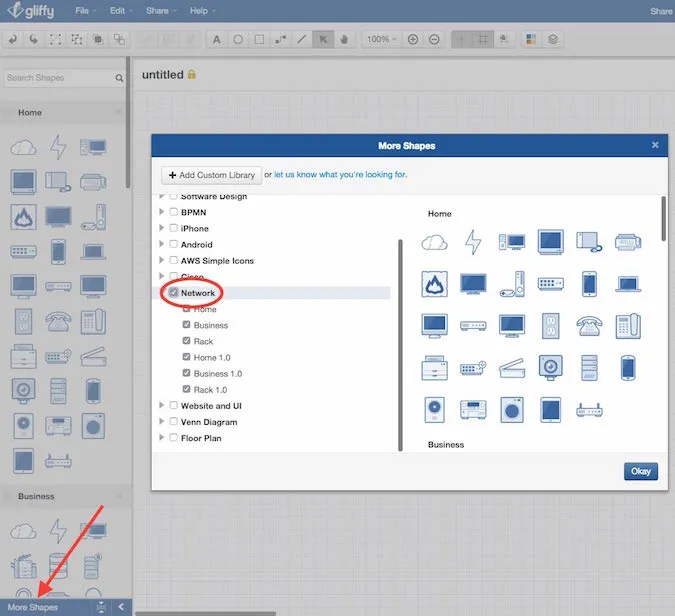Select the Ellipse shape tool

[x=238, y=40]
